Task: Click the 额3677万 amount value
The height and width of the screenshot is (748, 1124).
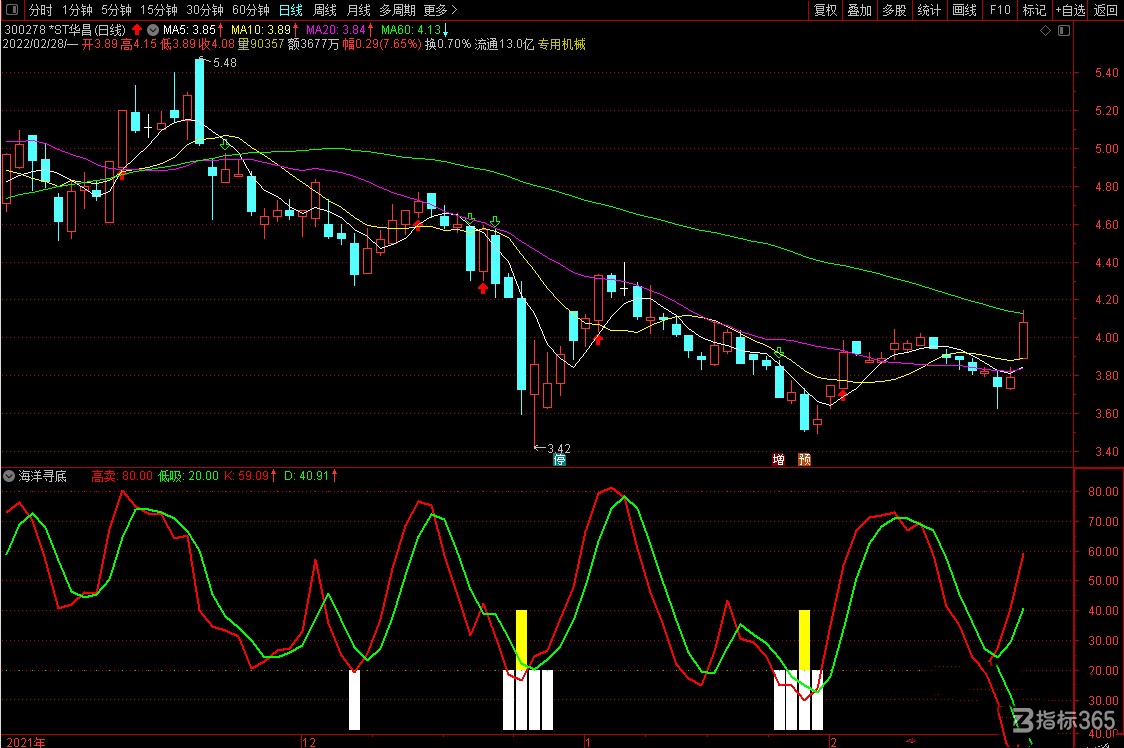Action: click(313, 44)
